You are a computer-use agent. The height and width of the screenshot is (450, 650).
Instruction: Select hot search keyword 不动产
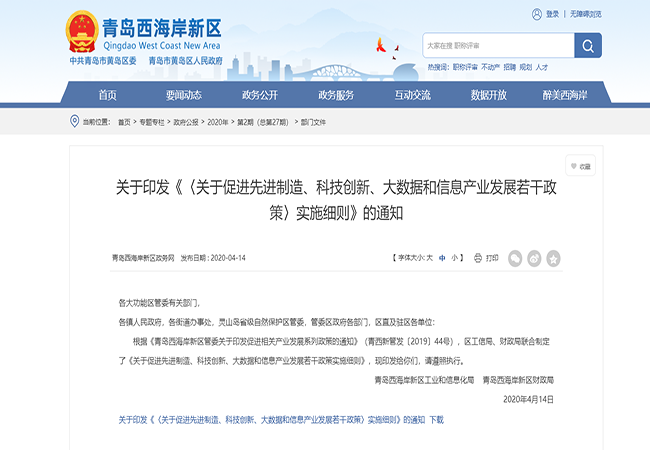point(490,67)
